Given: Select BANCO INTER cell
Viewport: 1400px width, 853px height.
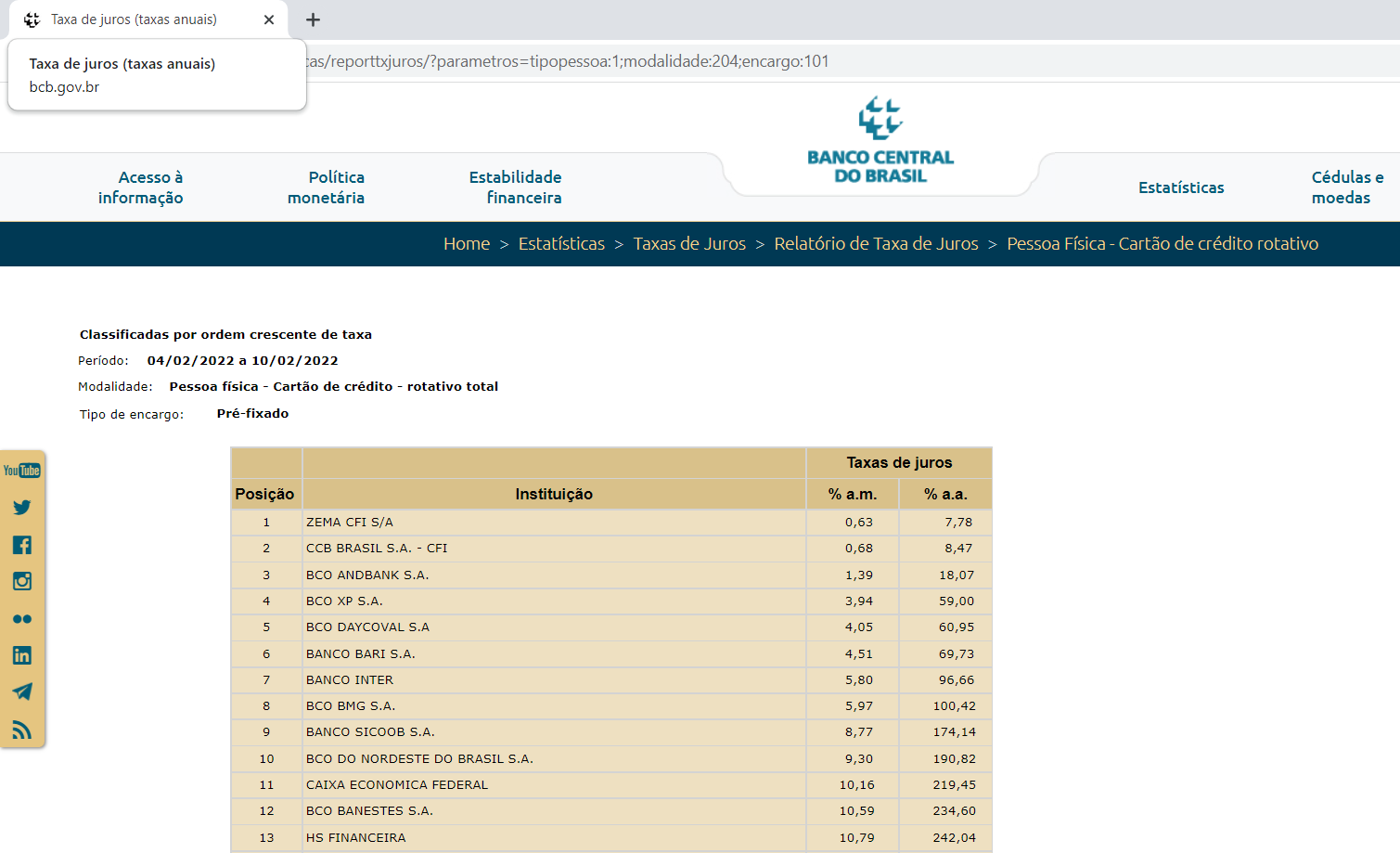Looking at the screenshot, I should [554, 680].
